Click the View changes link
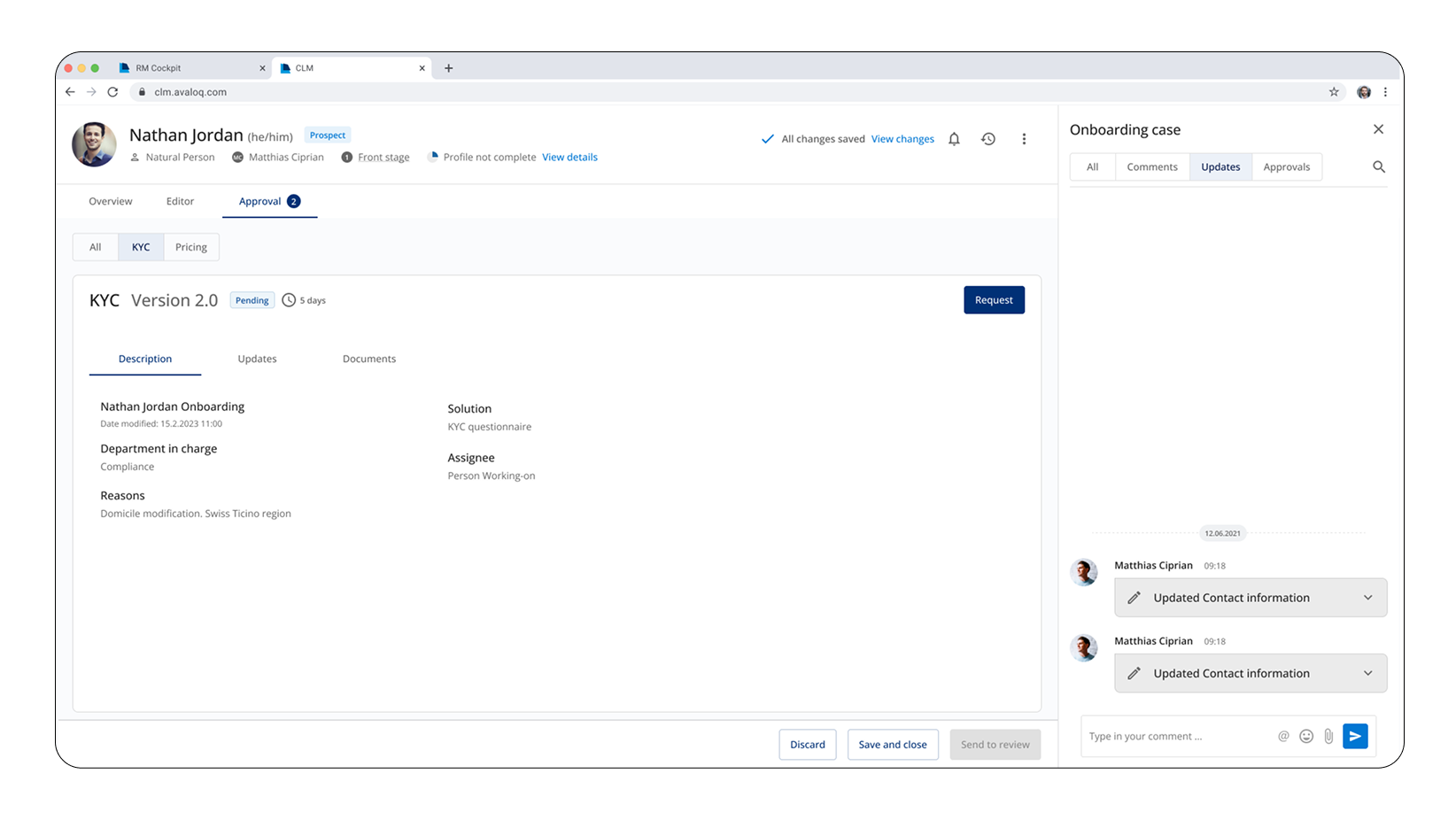Image resolution: width=1456 pixels, height=820 pixels. tap(902, 139)
